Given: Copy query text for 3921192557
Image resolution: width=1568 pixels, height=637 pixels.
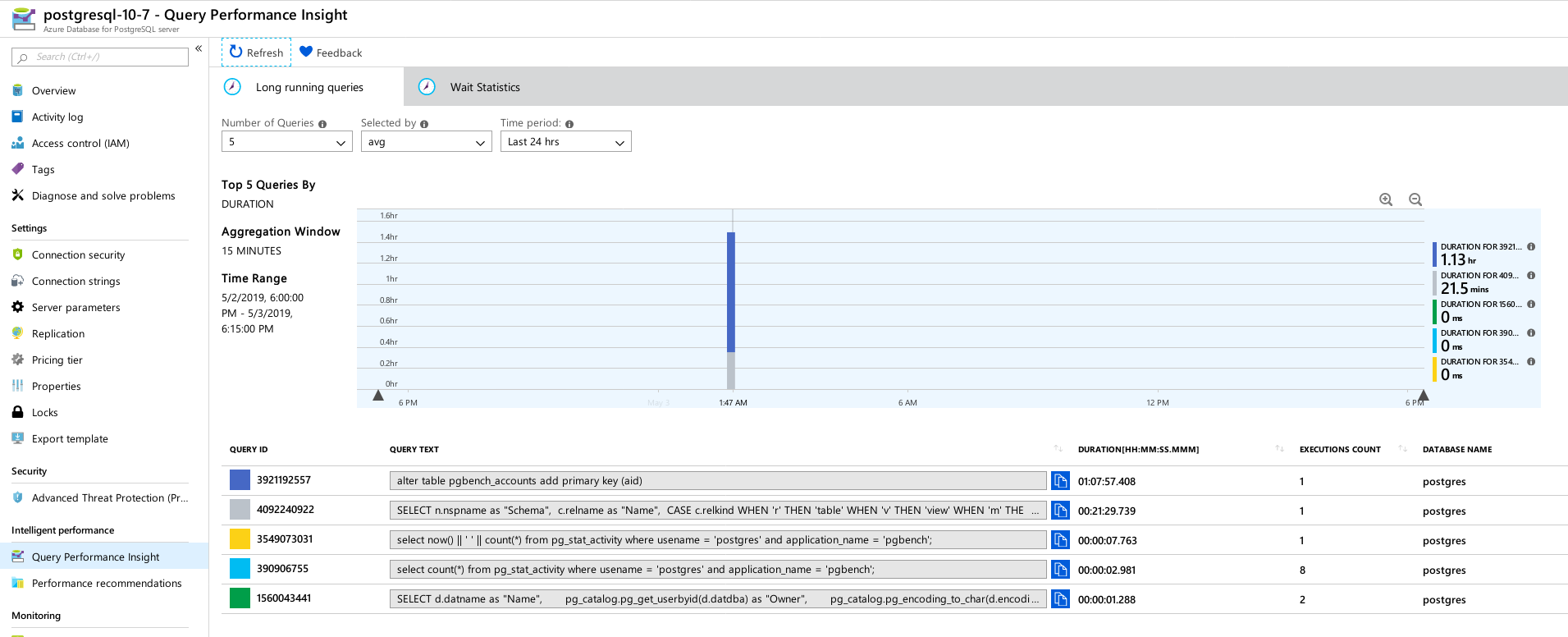Looking at the screenshot, I should coord(1060,481).
